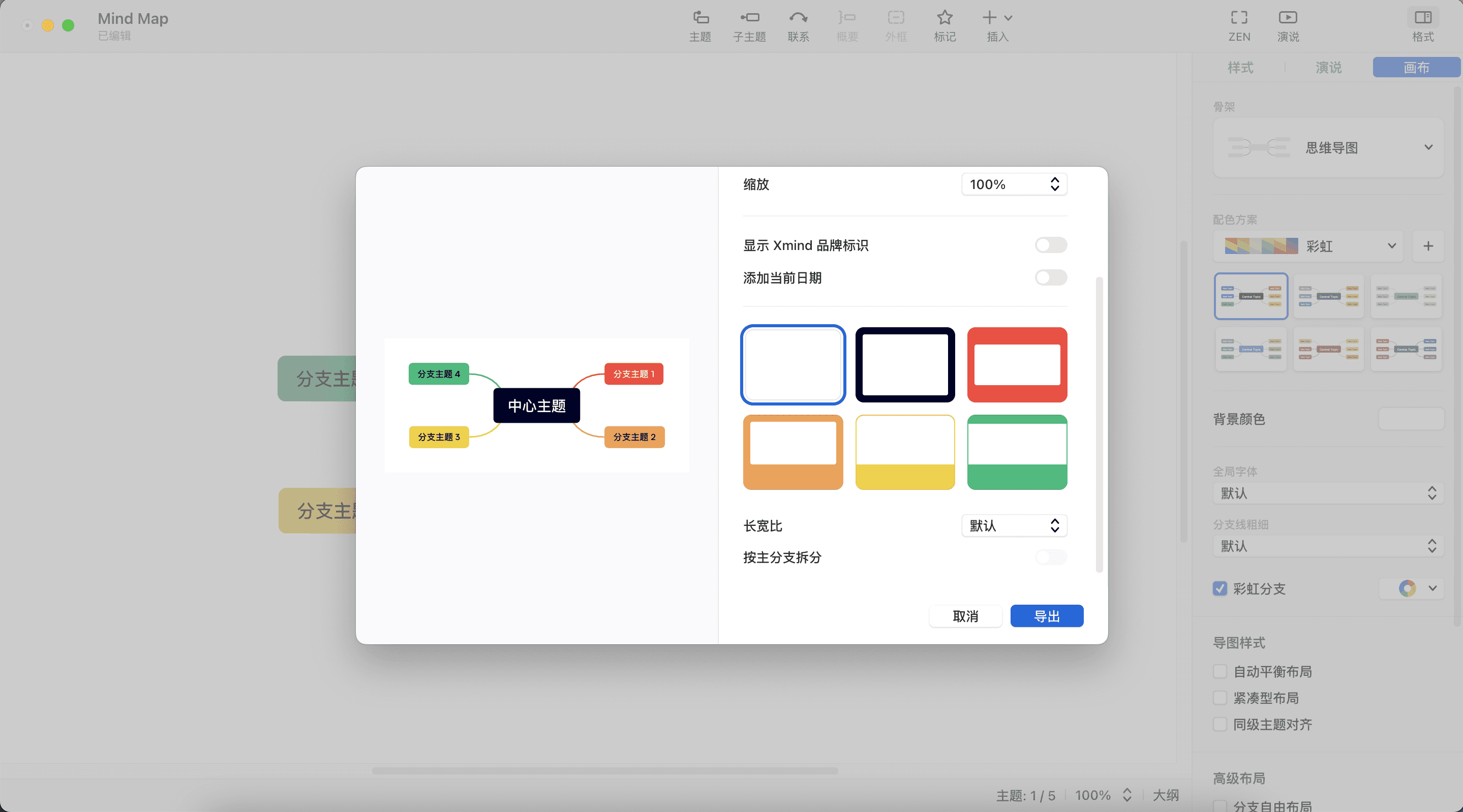Open the 格式 (Format) panel icon
Screen dimensions: 1463x812
pyautogui.click(x=1423, y=25)
